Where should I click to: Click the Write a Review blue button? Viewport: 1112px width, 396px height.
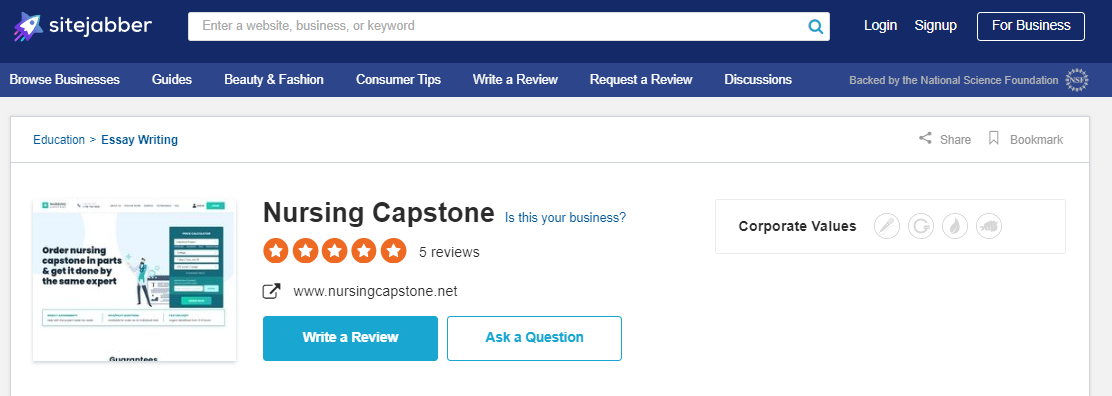click(x=350, y=339)
